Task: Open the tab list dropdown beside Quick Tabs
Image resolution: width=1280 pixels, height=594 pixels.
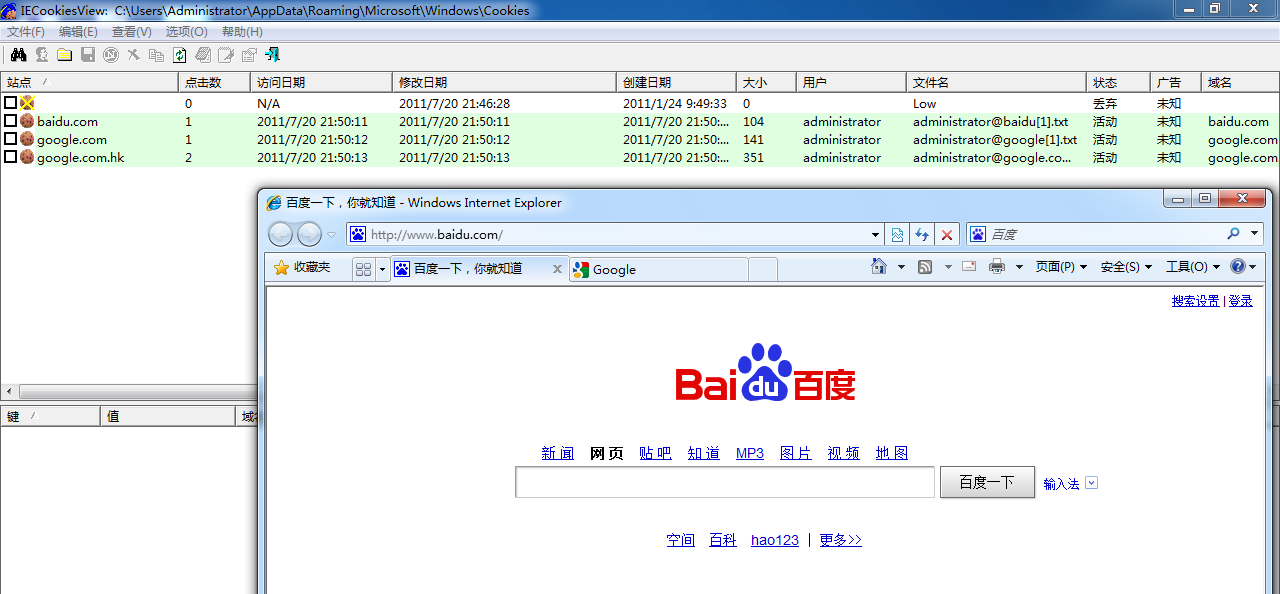Action: tap(382, 269)
